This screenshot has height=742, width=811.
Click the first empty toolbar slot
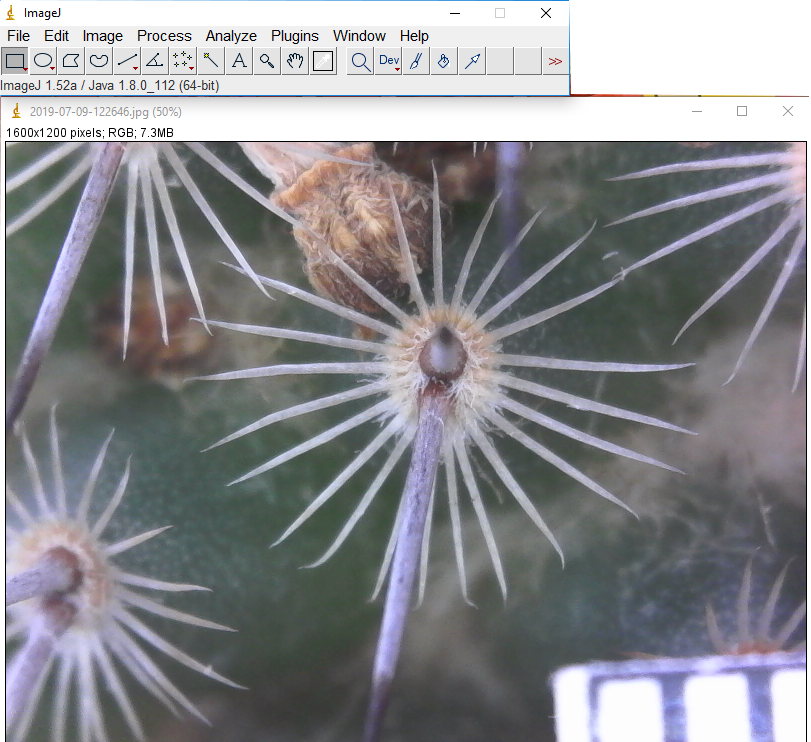[x=500, y=61]
